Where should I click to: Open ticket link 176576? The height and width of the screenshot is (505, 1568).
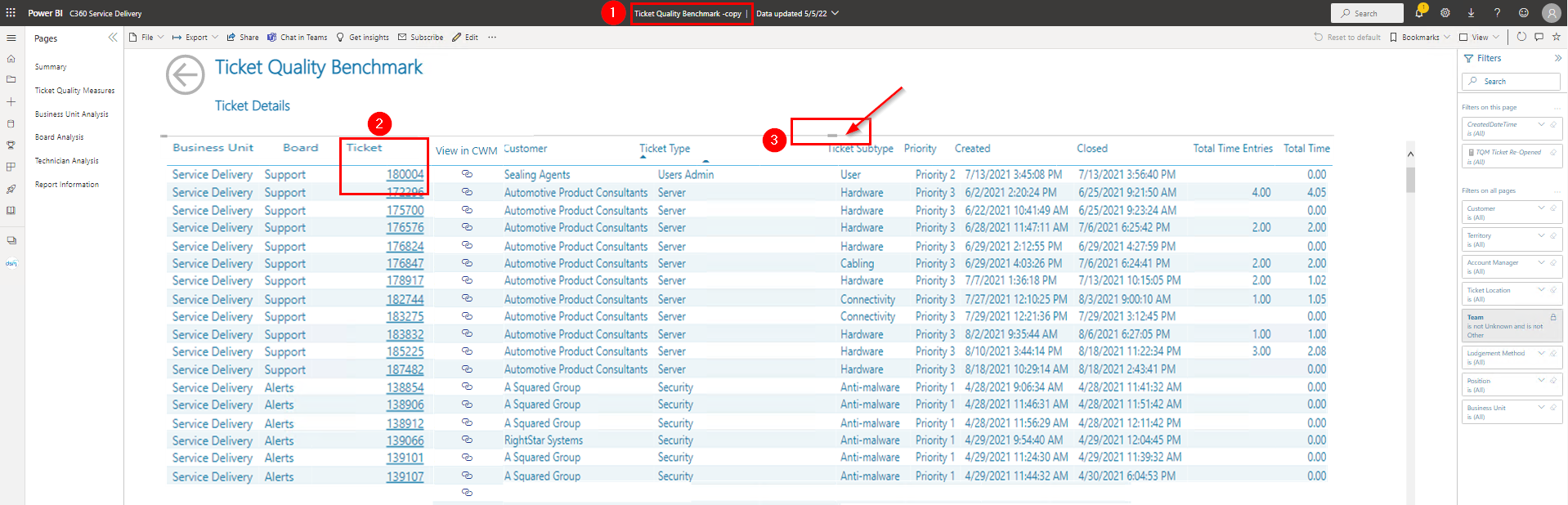click(x=405, y=228)
